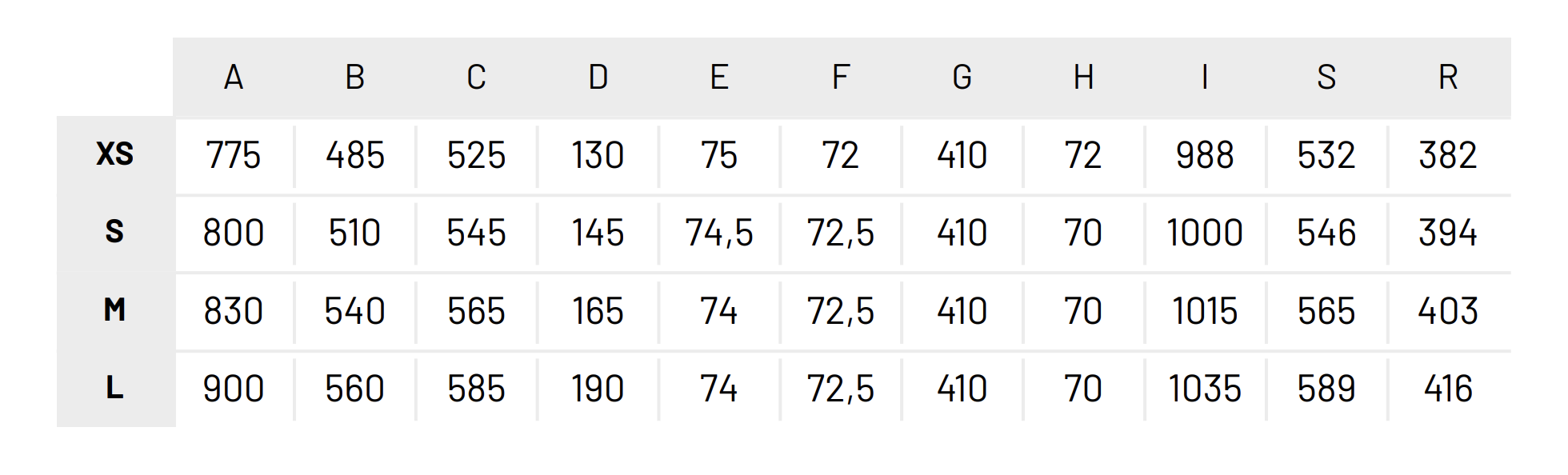The width and height of the screenshot is (1568, 475).
Task: Click the S size row label
Action: 115,232
